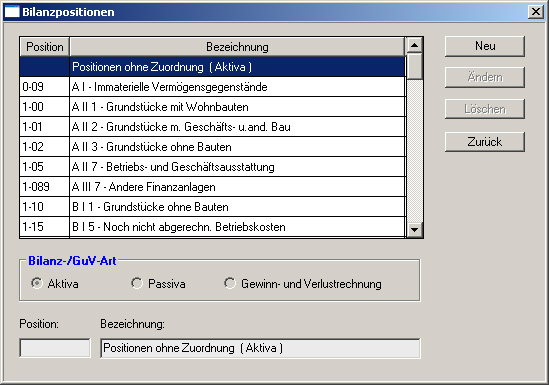Click the vertical scrollbar thumb
549x385 pixels.
tap(415, 66)
